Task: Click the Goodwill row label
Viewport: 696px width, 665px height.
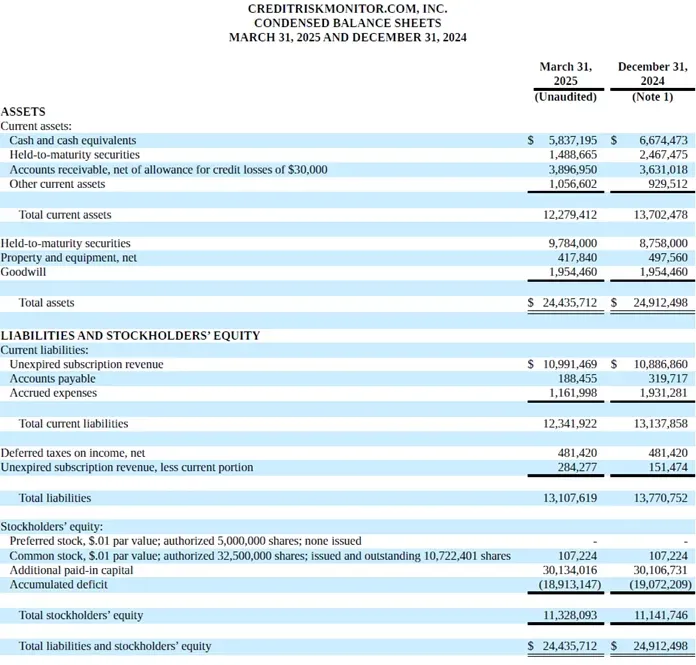Action: tap(23, 272)
